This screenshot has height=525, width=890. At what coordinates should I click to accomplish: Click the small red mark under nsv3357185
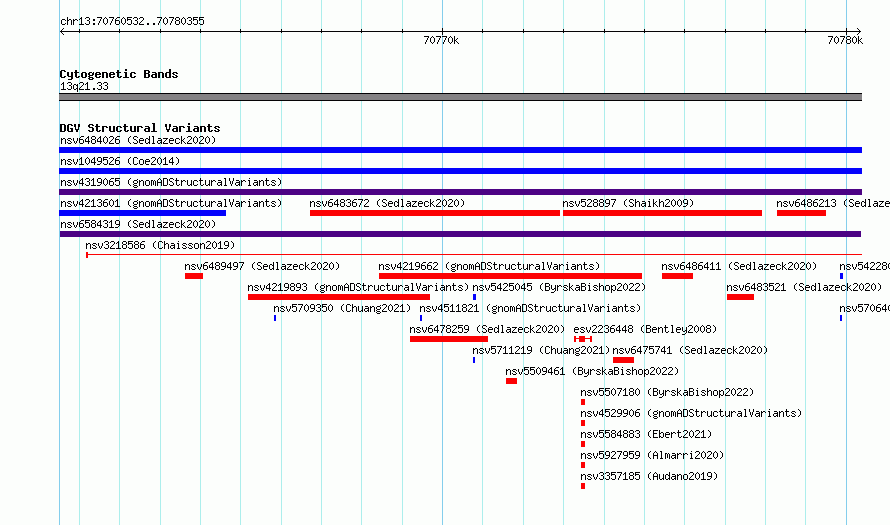tap(583, 486)
